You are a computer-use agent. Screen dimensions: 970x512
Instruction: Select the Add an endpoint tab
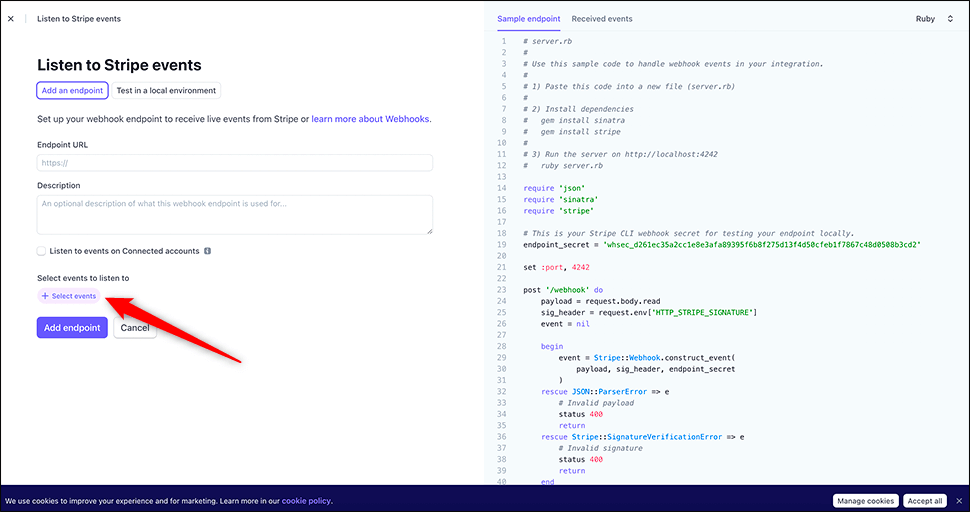pyautogui.click(x=72, y=90)
